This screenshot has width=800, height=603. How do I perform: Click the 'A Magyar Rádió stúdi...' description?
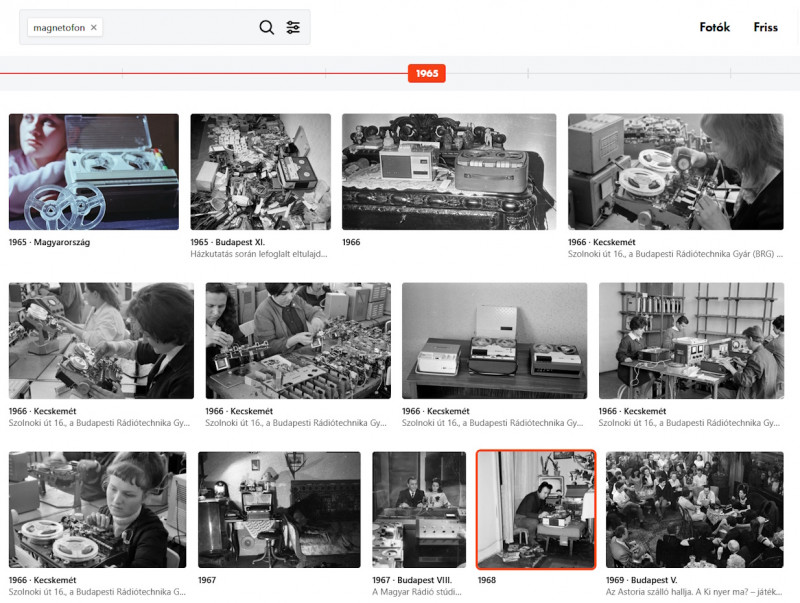[417, 592]
